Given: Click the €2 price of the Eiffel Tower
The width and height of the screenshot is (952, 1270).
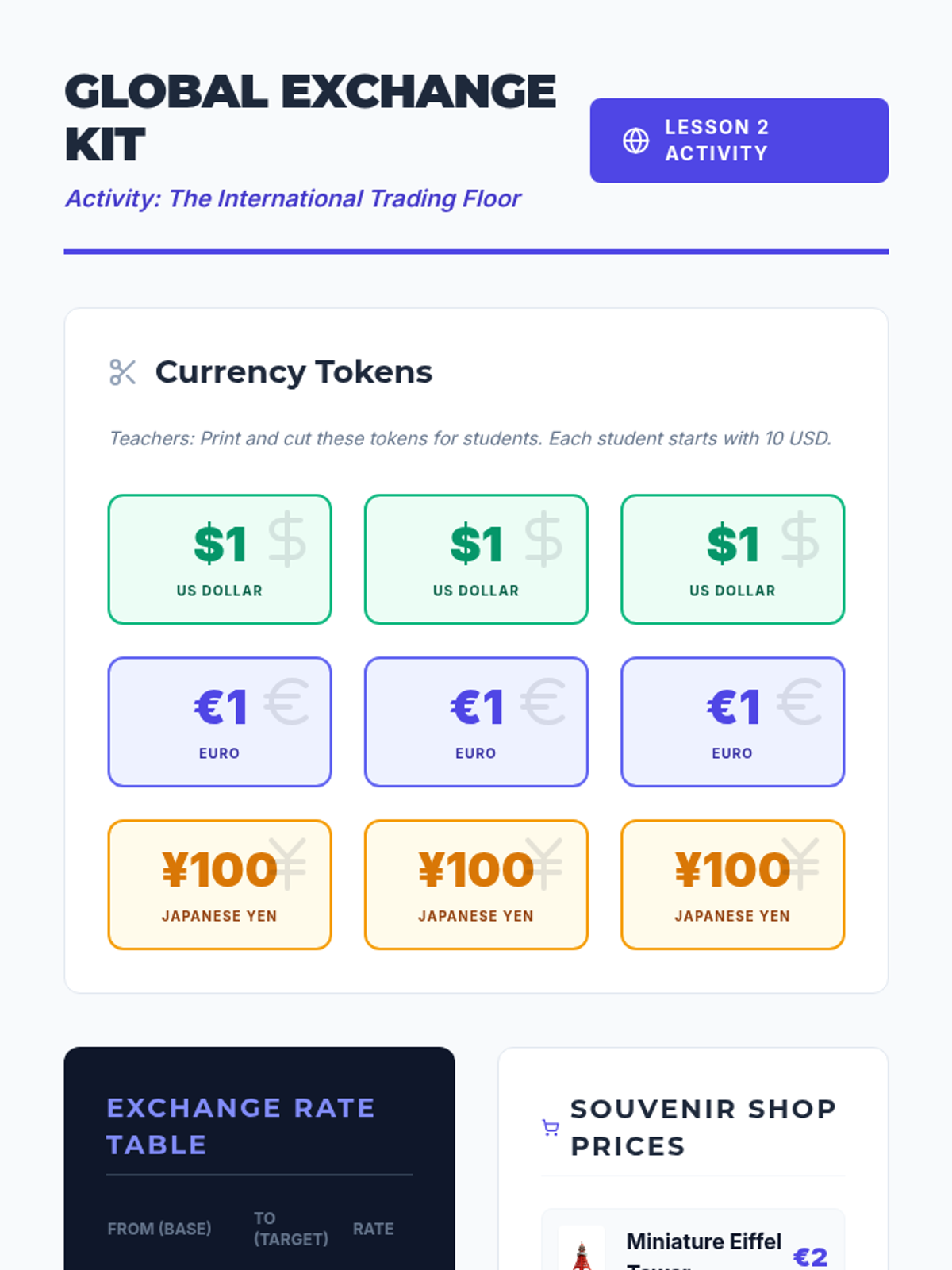Looking at the screenshot, I should [x=810, y=1257].
